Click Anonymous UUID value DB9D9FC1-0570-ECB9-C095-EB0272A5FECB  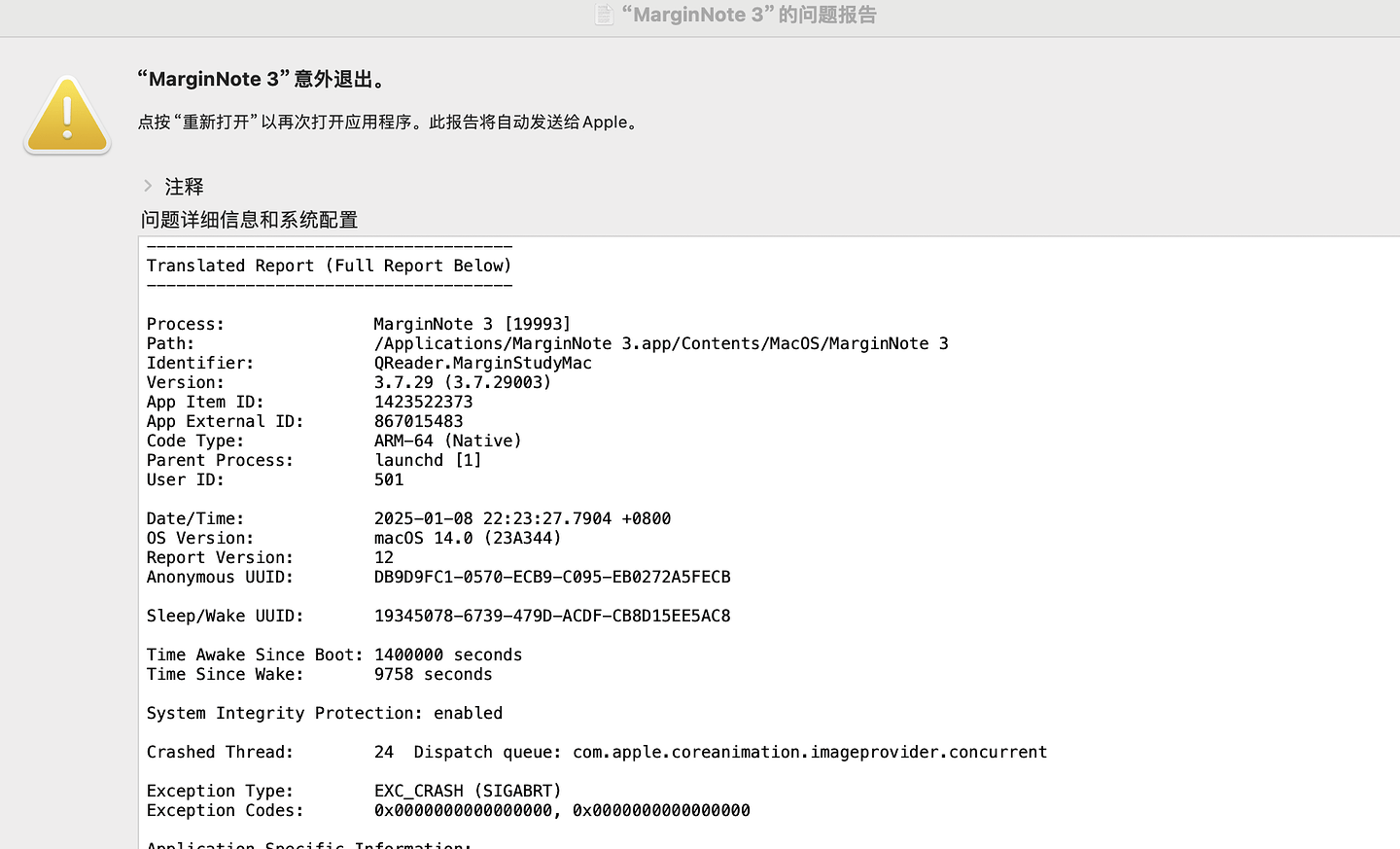click(552, 577)
